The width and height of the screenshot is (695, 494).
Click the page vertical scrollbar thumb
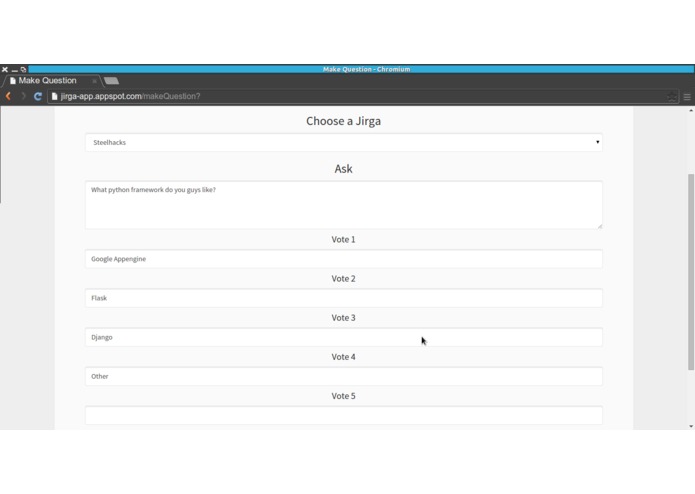(x=691, y=272)
